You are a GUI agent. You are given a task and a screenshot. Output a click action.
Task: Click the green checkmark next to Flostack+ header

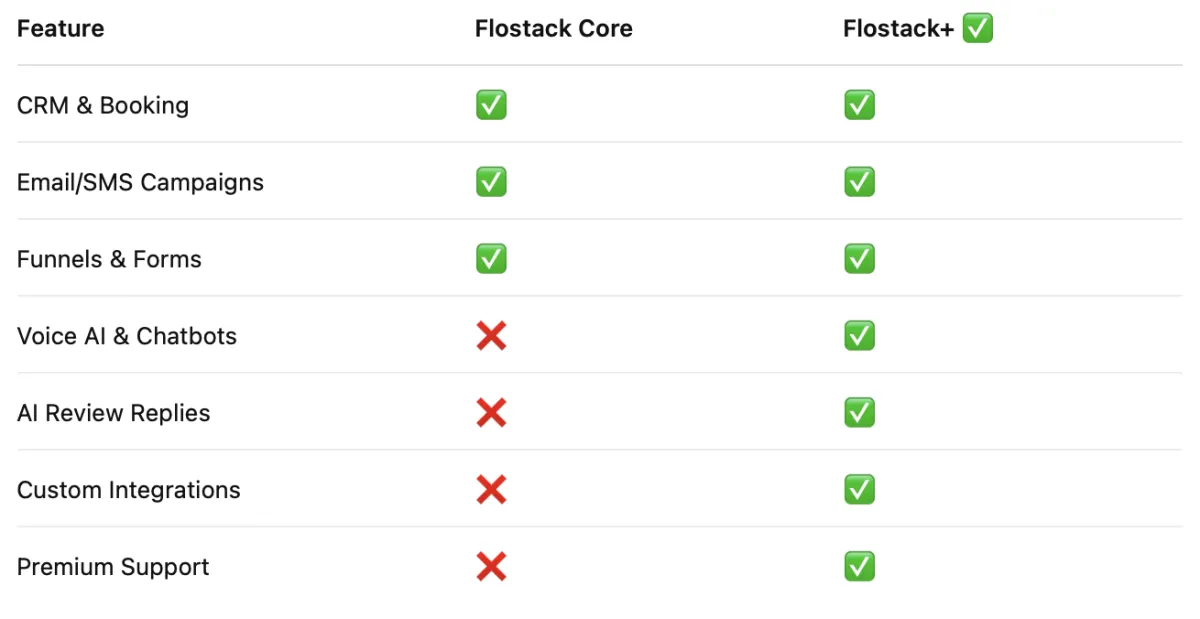point(977,28)
